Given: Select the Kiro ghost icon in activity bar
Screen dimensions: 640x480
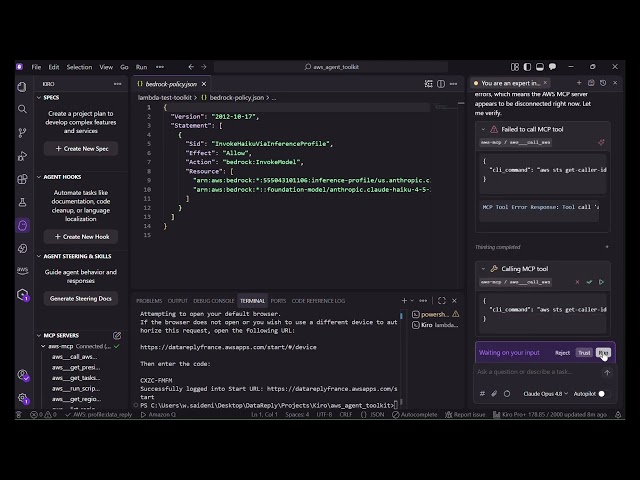Looking at the screenshot, I should pos(22,225).
